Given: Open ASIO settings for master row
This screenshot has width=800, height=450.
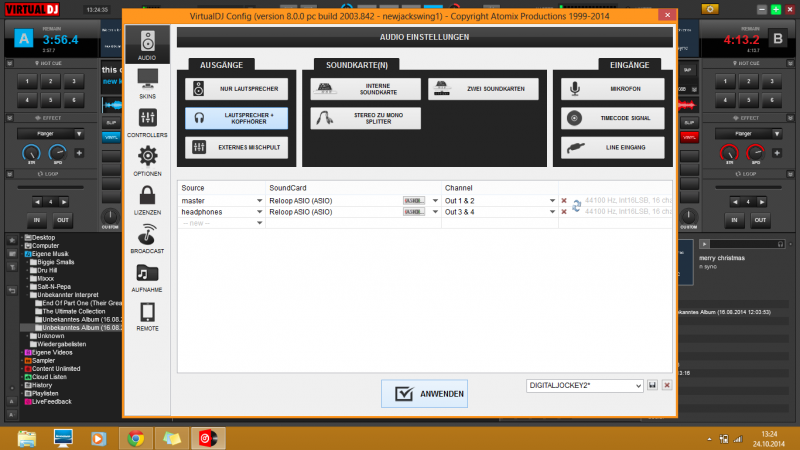Looking at the screenshot, I should (414, 201).
